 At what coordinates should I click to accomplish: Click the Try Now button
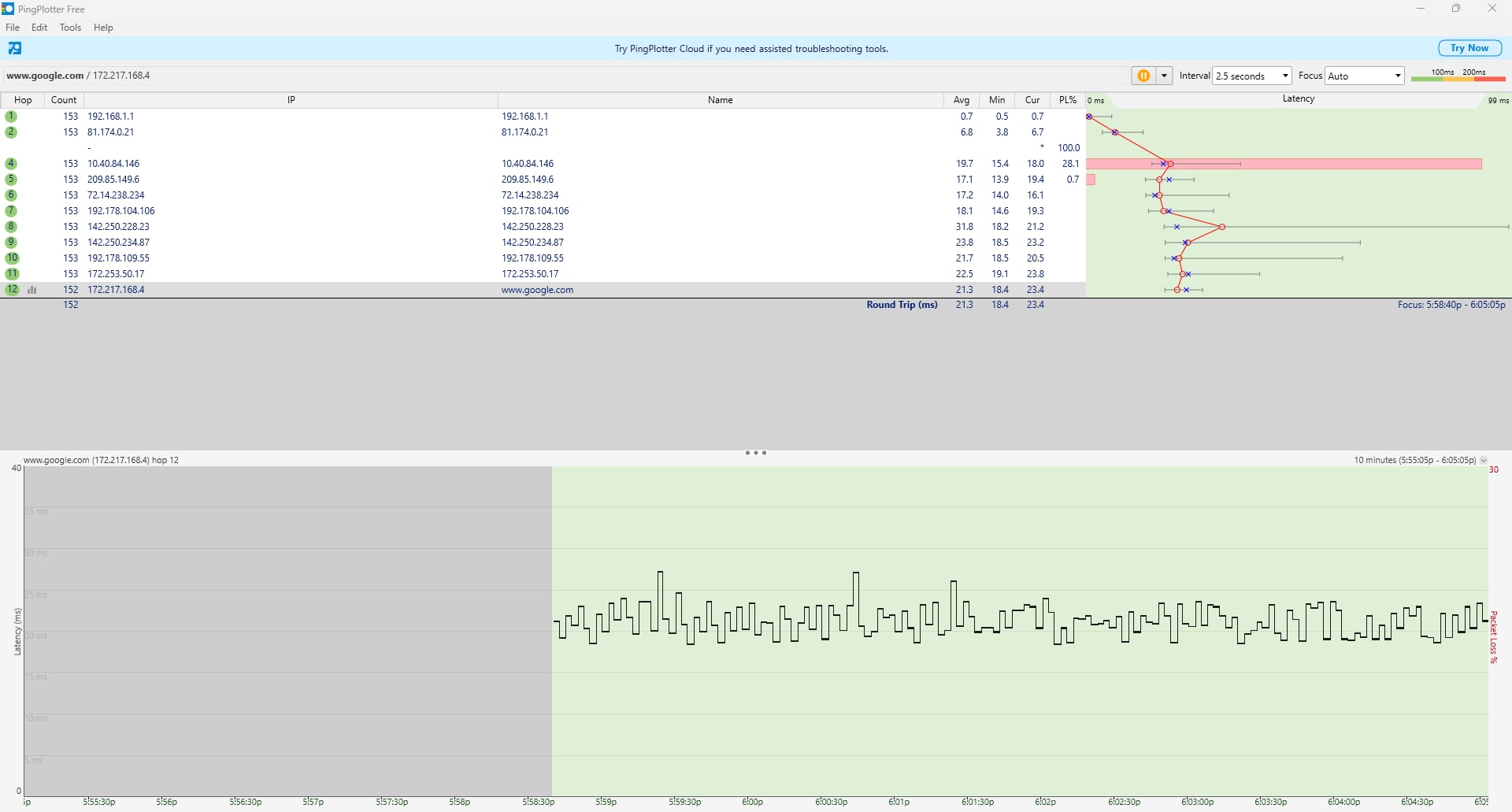pyautogui.click(x=1469, y=48)
